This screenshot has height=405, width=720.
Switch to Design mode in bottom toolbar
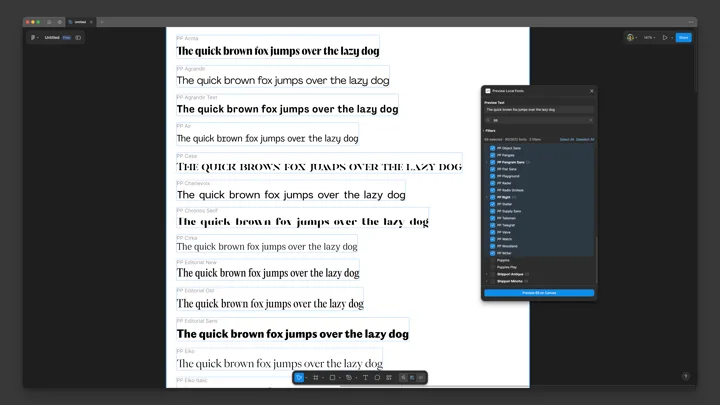(412, 377)
